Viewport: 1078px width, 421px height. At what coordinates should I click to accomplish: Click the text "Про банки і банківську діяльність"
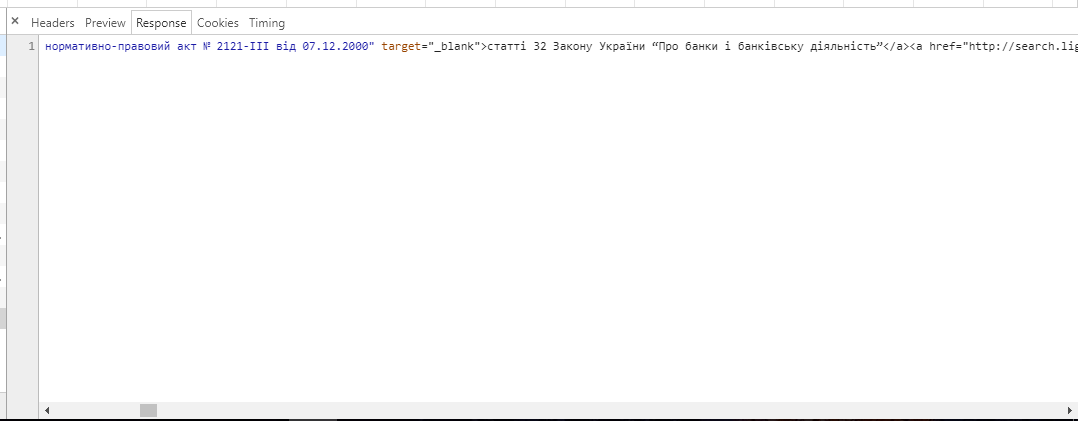coord(766,47)
